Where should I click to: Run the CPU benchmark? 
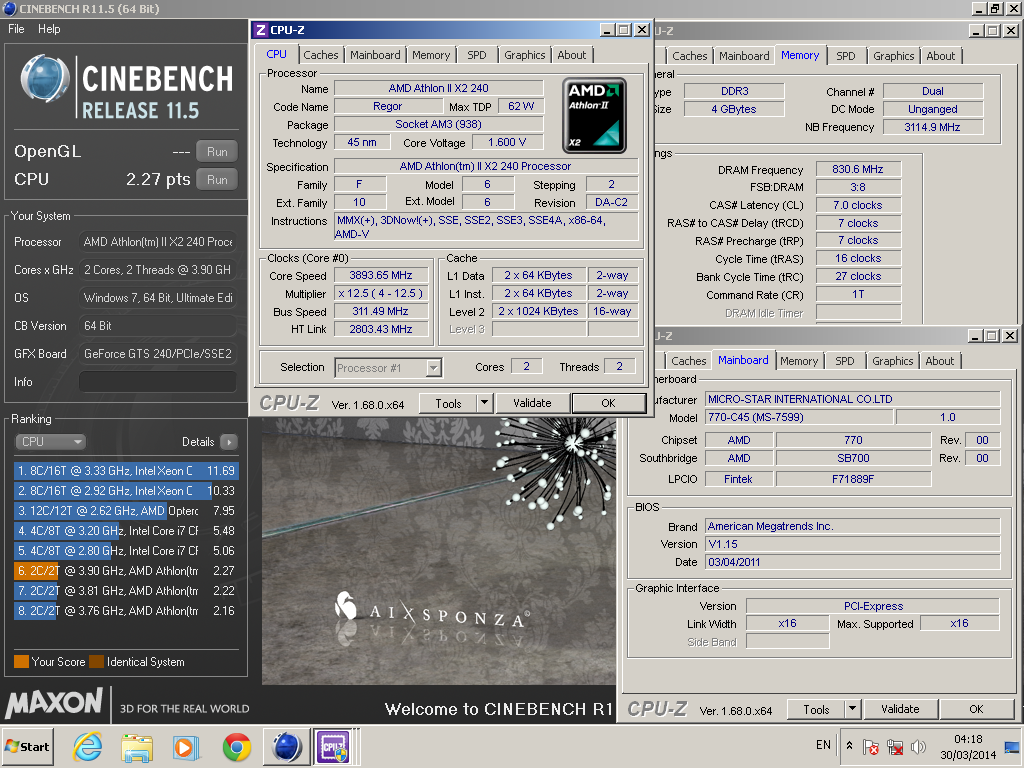[217, 180]
